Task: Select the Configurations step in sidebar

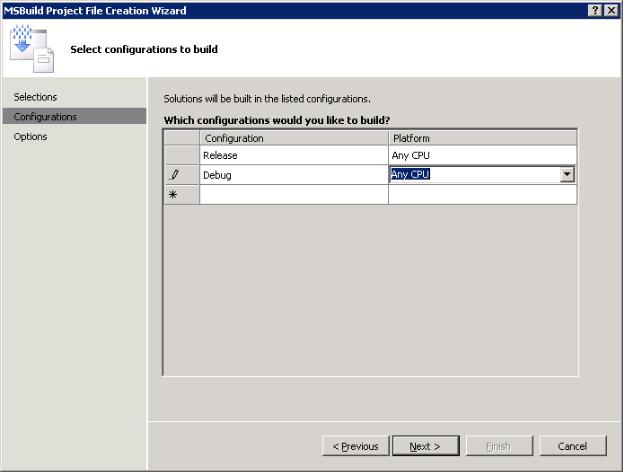Action: (x=74, y=116)
